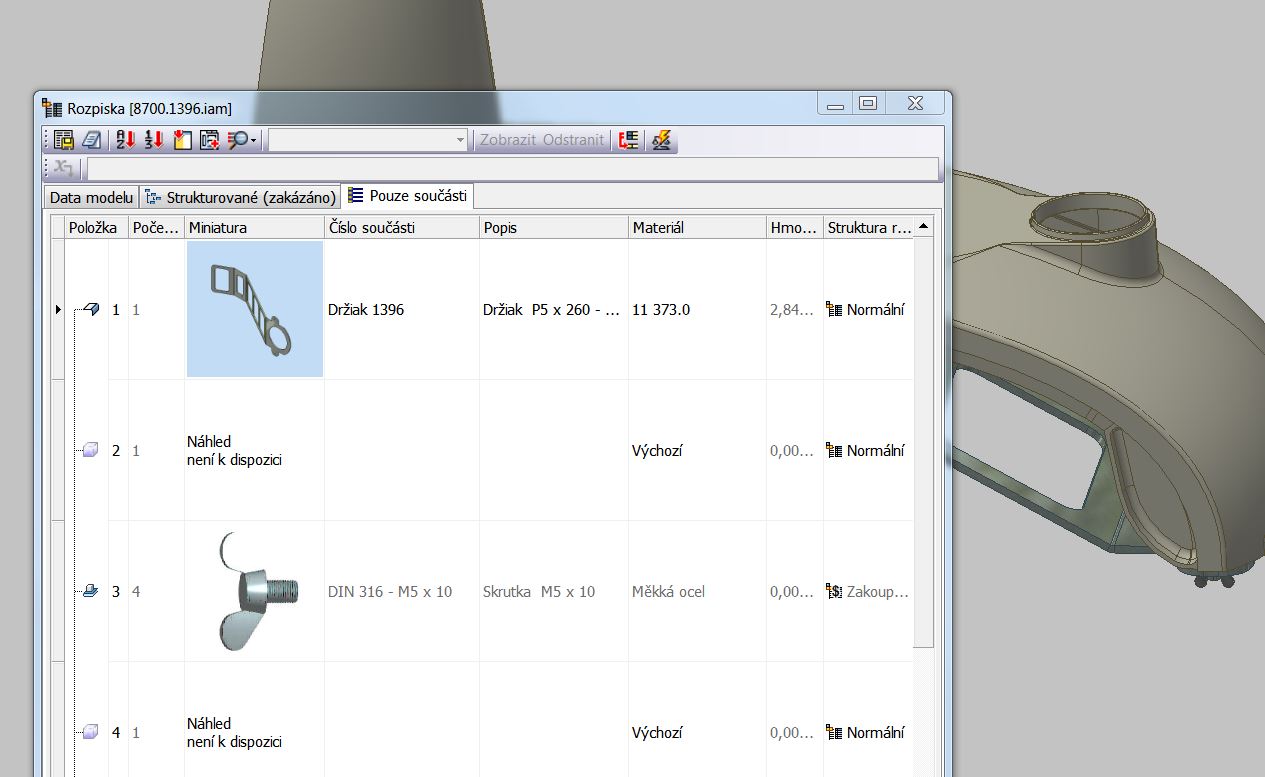Click the export bill of materials icon
The width and height of the screenshot is (1265, 777).
64,140
